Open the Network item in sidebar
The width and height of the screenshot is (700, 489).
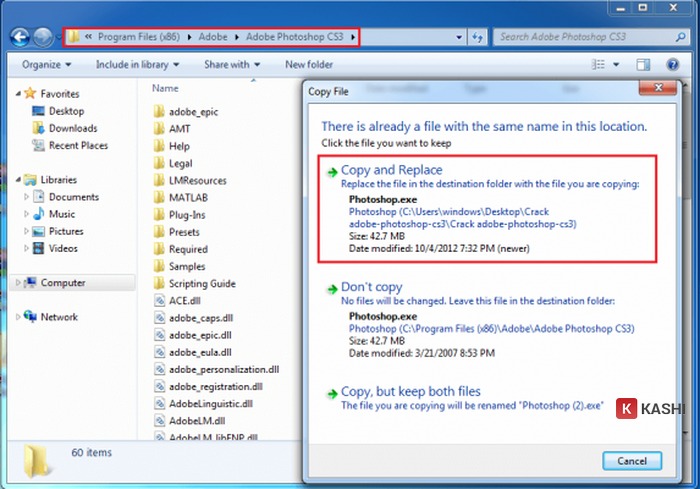(x=59, y=317)
